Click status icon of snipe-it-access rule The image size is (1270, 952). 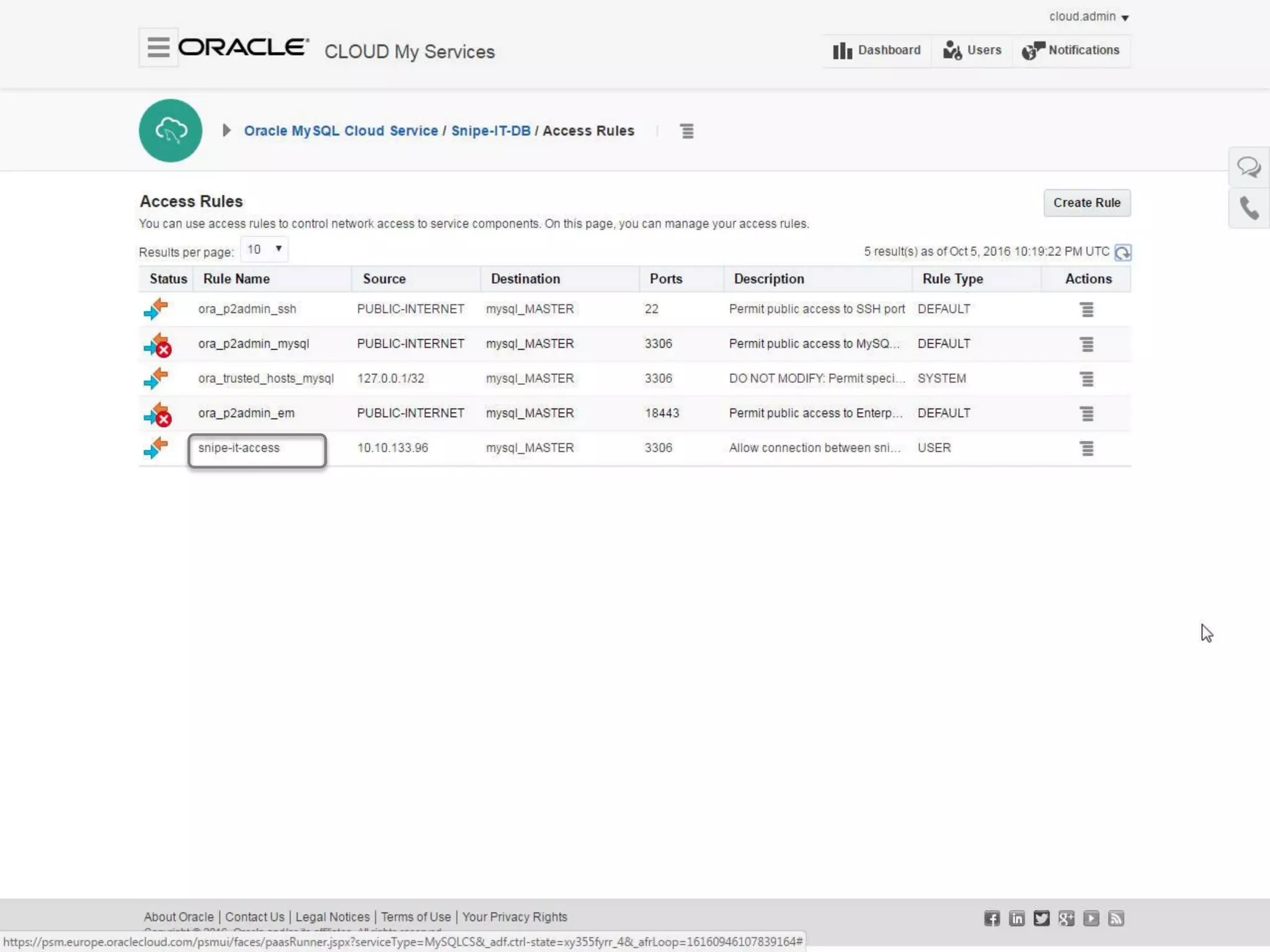[x=156, y=447]
